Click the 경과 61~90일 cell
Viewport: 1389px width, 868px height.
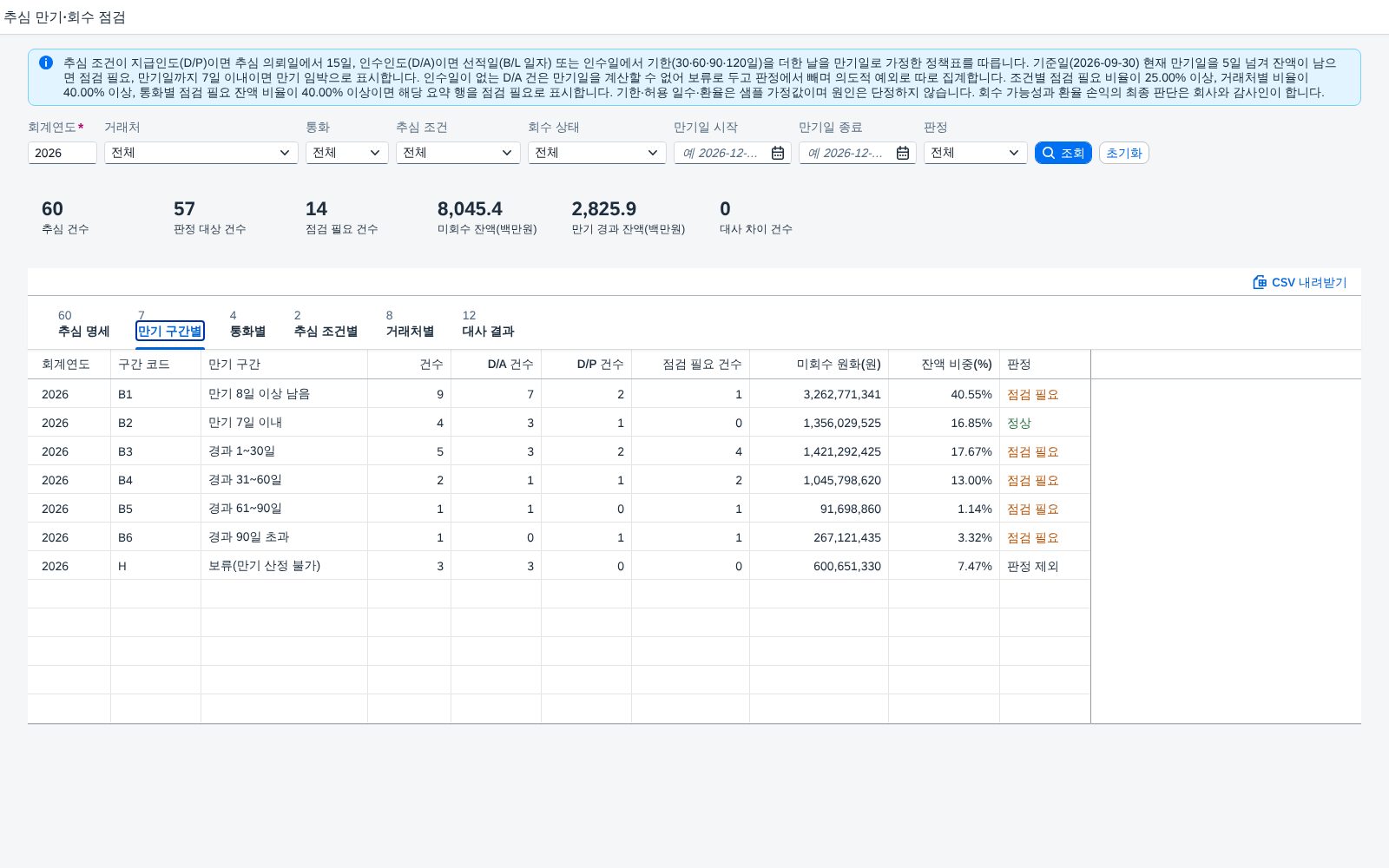284,509
